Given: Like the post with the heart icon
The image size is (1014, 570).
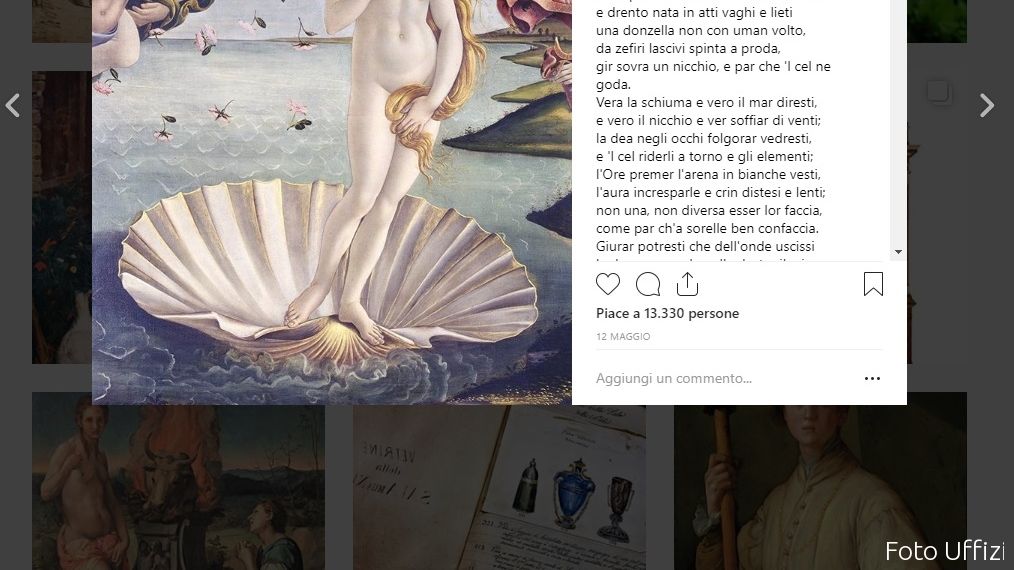Looking at the screenshot, I should point(607,284).
